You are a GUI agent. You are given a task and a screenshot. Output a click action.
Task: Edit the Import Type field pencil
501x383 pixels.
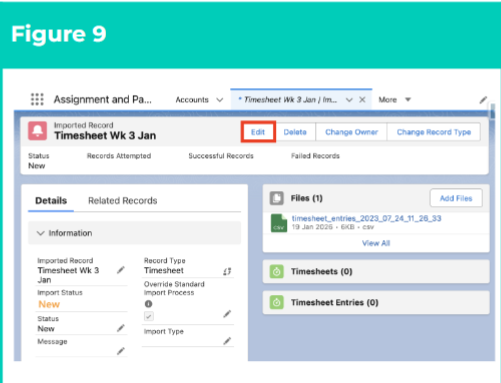click(227, 341)
